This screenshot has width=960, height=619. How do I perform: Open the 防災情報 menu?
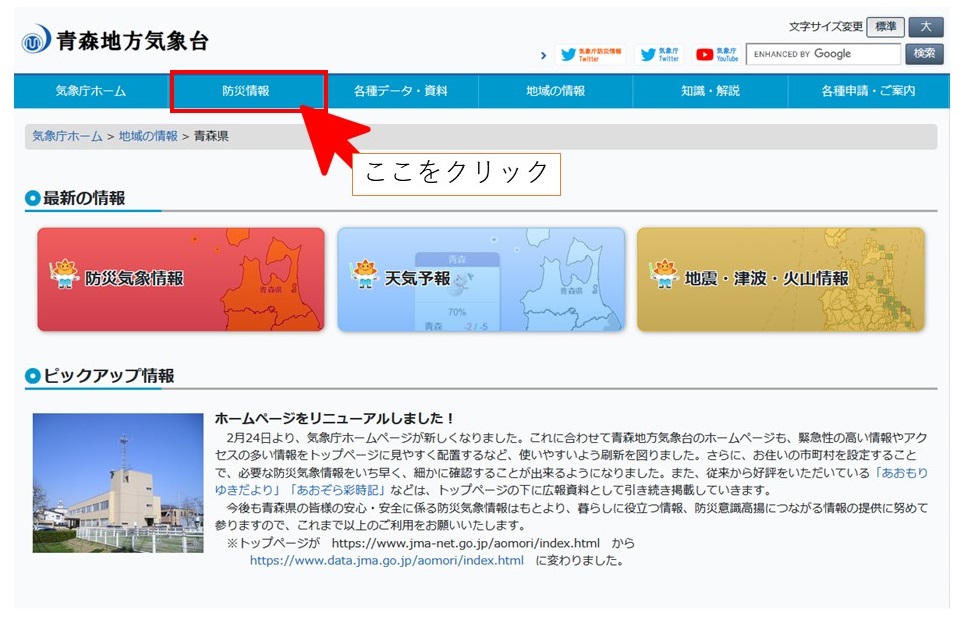point(246,91)
